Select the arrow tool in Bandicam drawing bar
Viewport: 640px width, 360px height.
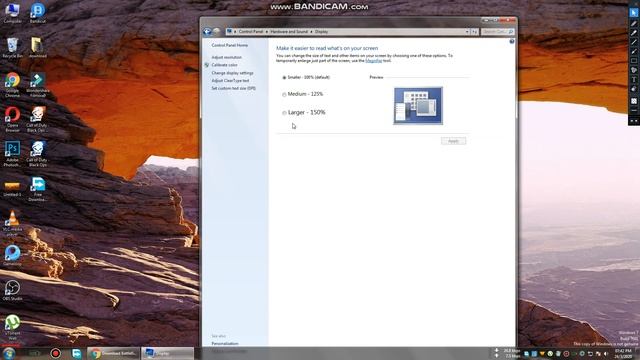tap(633, 52)
